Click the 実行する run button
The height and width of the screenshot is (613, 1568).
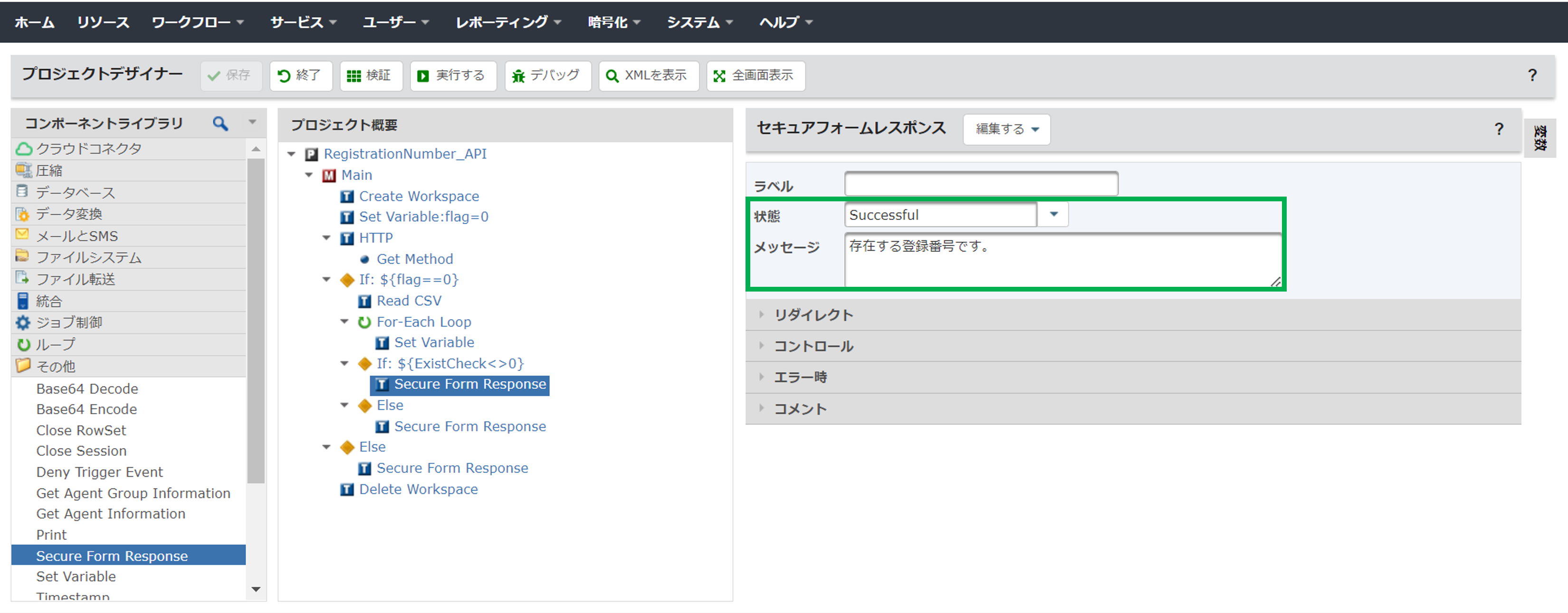453,75
